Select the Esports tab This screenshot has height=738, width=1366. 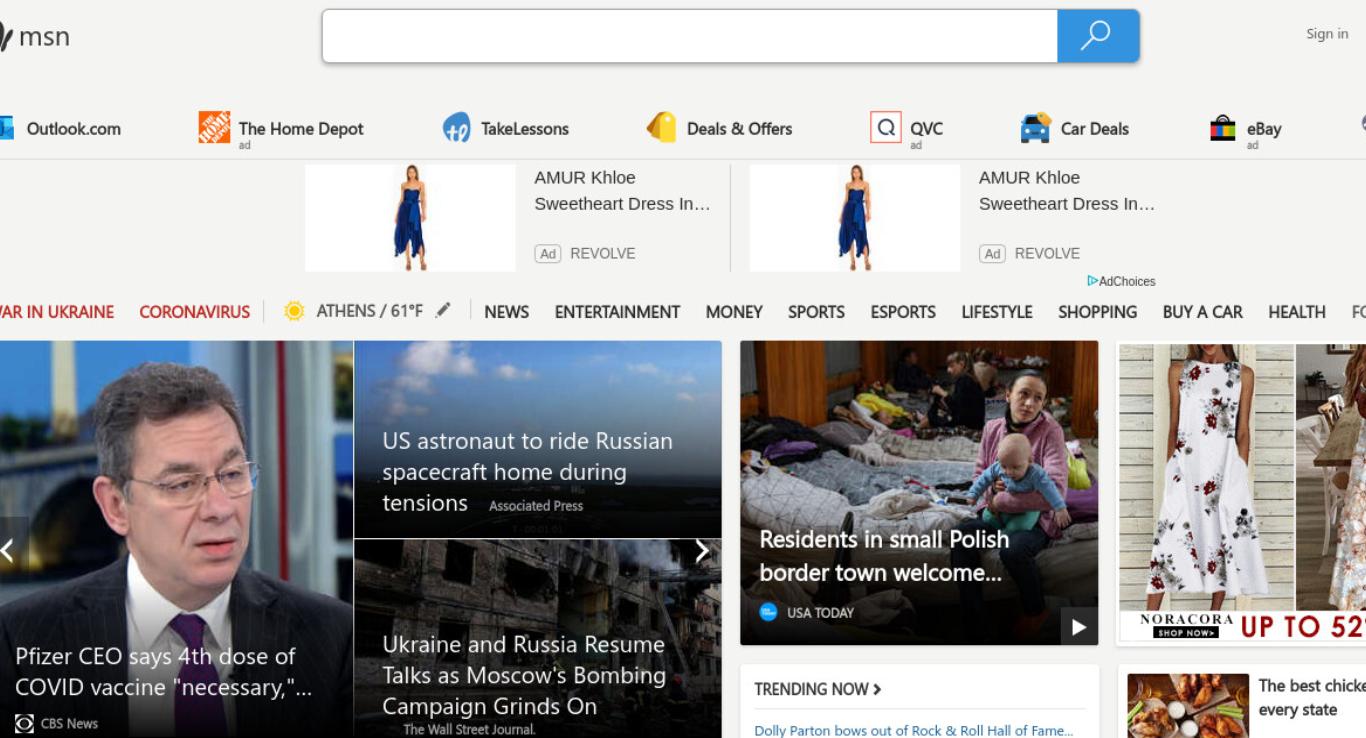point(903,312)
